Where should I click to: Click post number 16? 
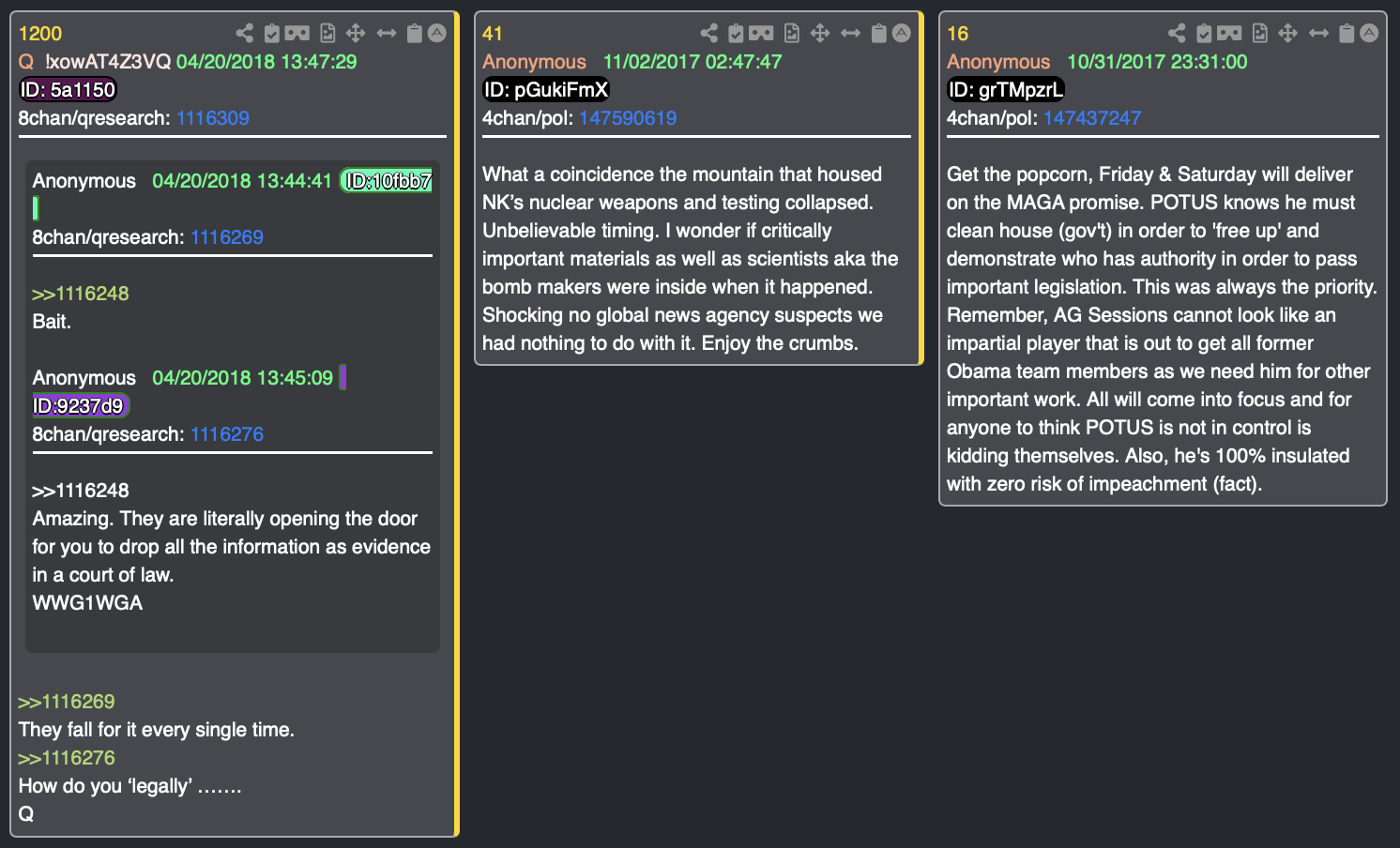tap(957, 34)
